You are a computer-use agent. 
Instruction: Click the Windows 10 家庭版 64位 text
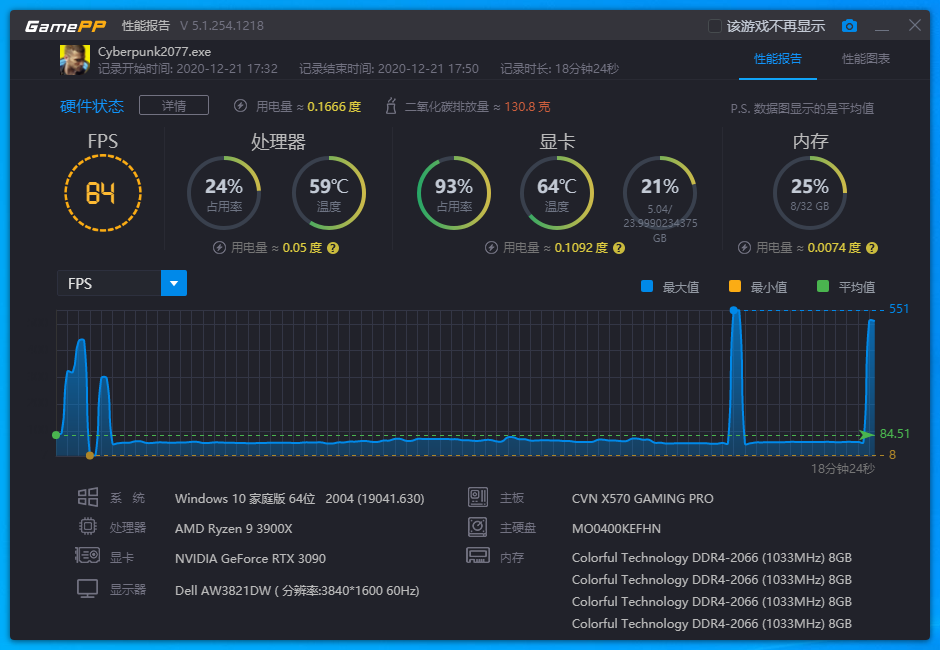point(245,498)
